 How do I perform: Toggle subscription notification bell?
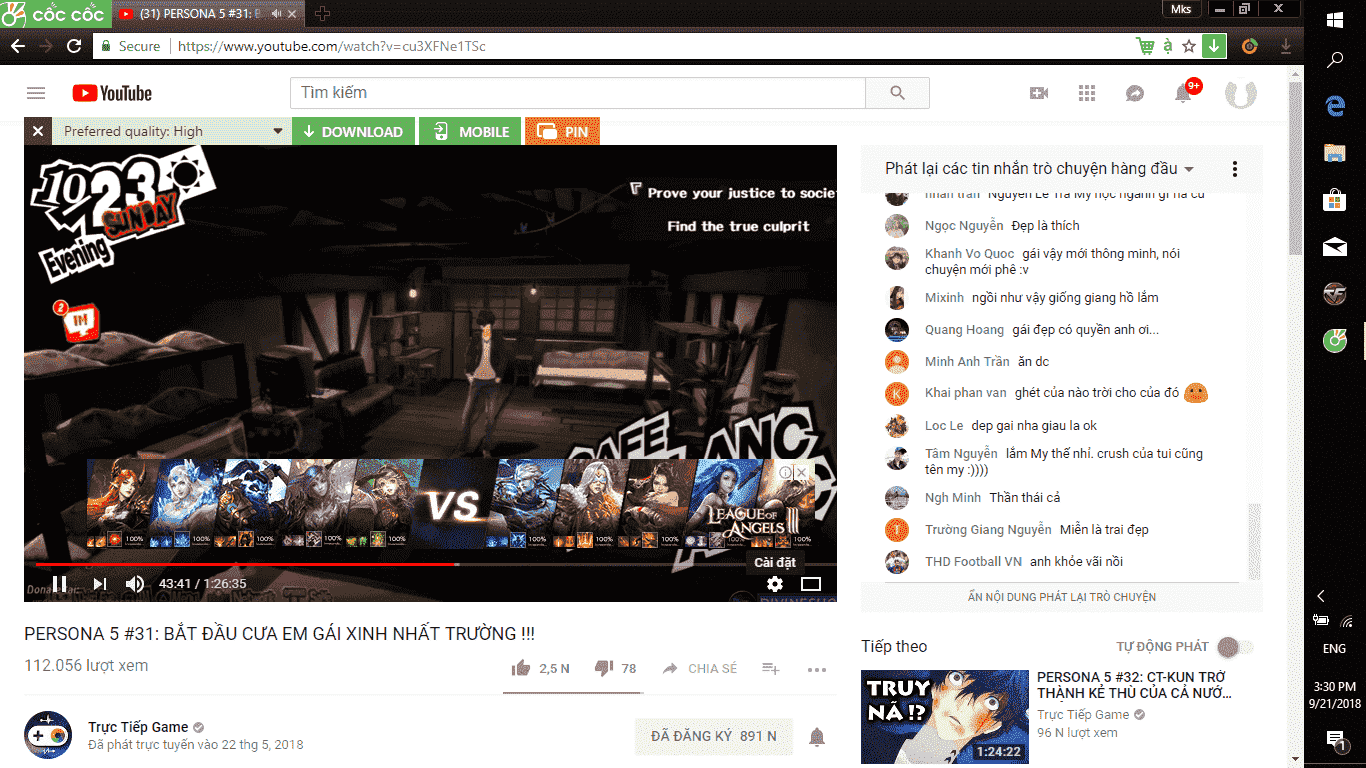point(817,737)
